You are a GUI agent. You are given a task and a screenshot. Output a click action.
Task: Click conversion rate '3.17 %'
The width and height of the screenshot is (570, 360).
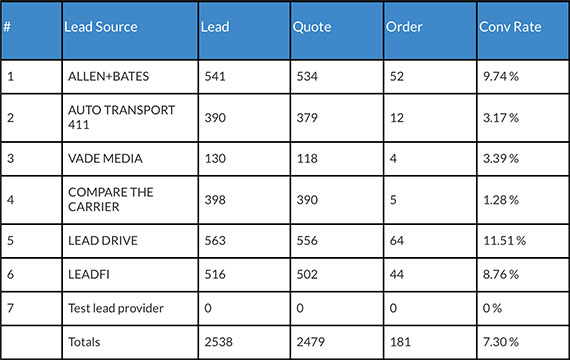tap(501, 118)
